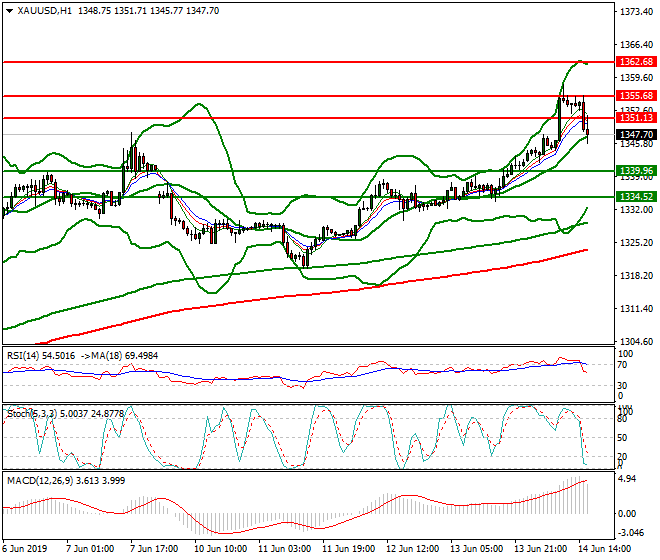Click the 12 Jun 12:00 time label
The height and width of the screenshot is (560, 660).
412,549
